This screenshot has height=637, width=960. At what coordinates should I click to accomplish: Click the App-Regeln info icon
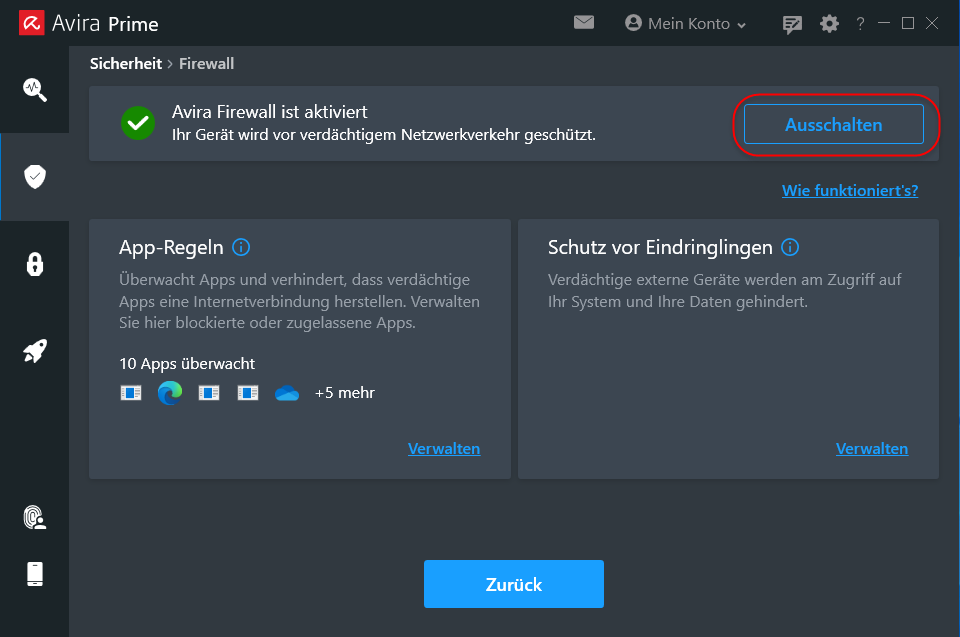[241, 247]
